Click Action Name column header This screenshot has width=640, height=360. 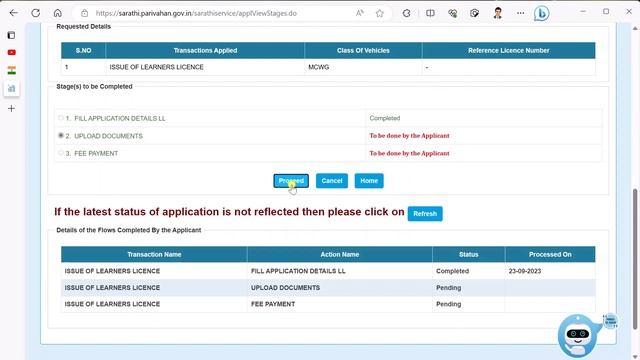pos(340,254)
